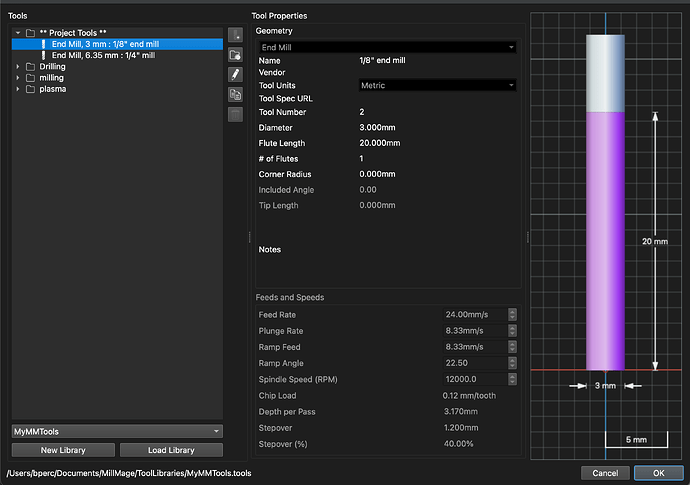Click the Plunge Rate stepper arrows
690x485 pixels.
(512, 331)
